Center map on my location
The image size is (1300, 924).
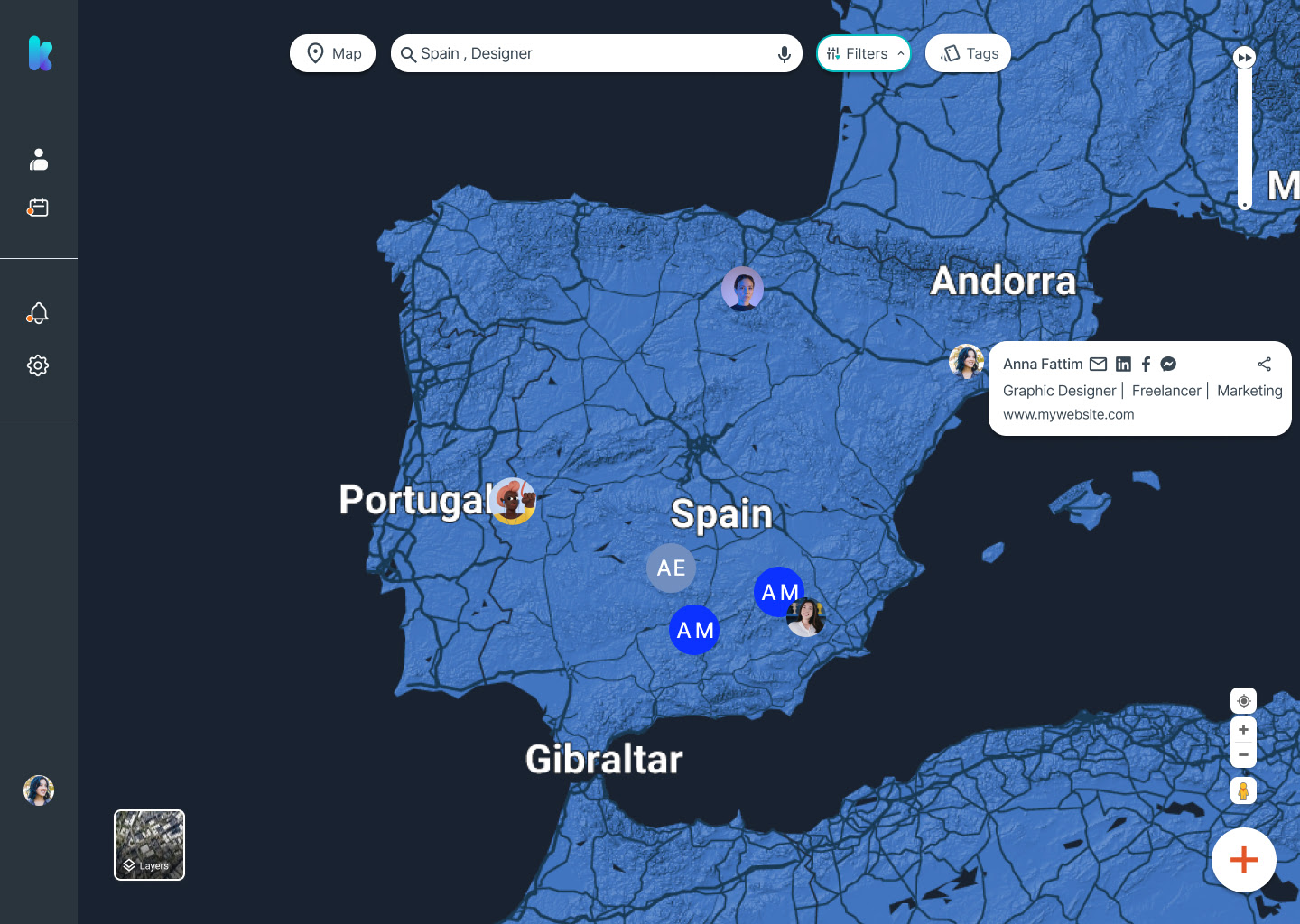pyautogui.click(x=1243, y=701)
